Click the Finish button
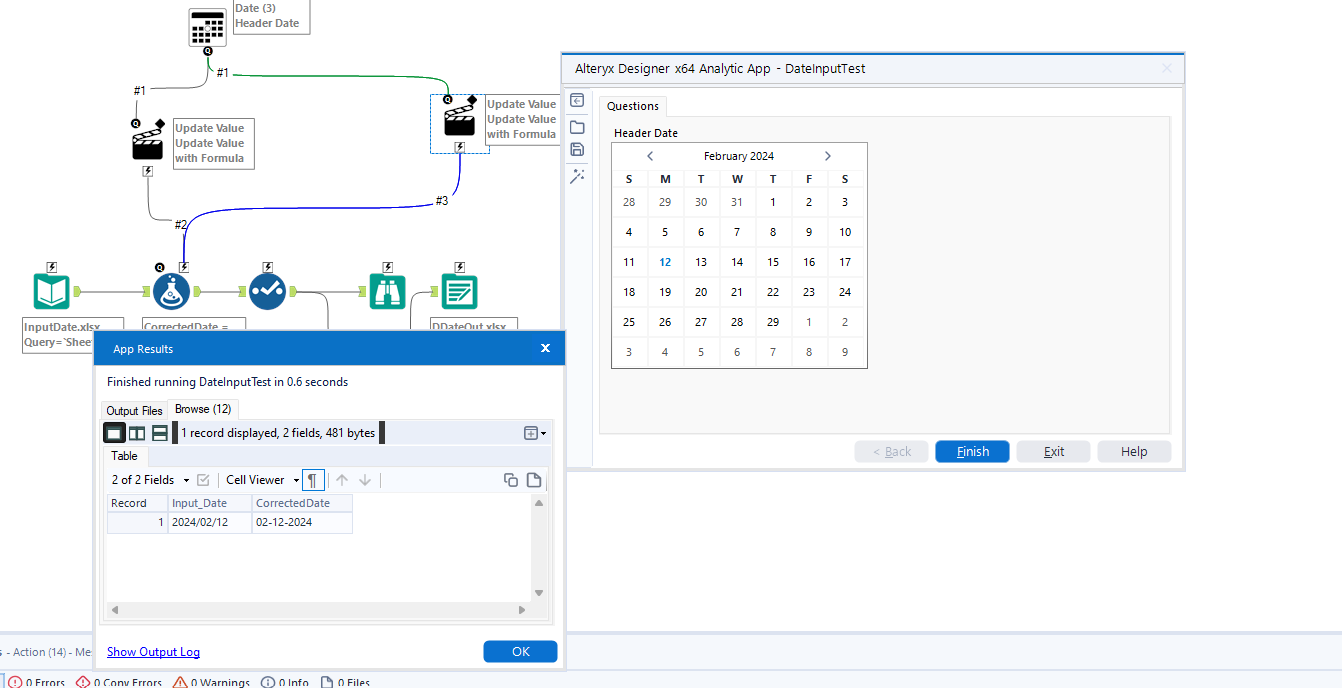This screenshot has width=1342, height=688. (x=971, y=451)
